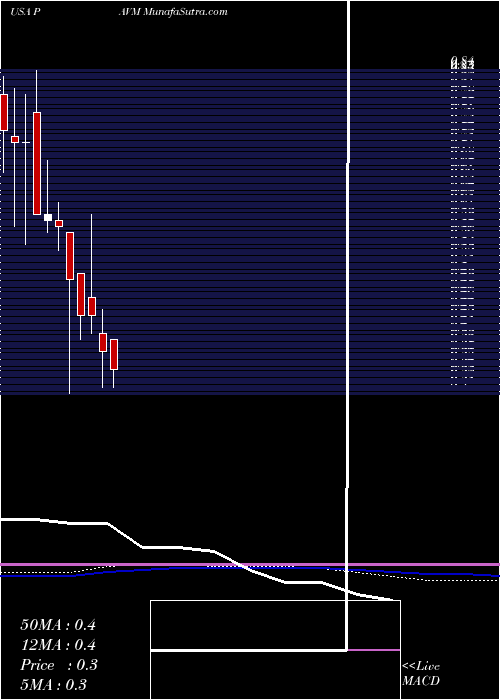
Task: Click the 'AVM MunafaSutra.com' label
Action: coord(173,12)
